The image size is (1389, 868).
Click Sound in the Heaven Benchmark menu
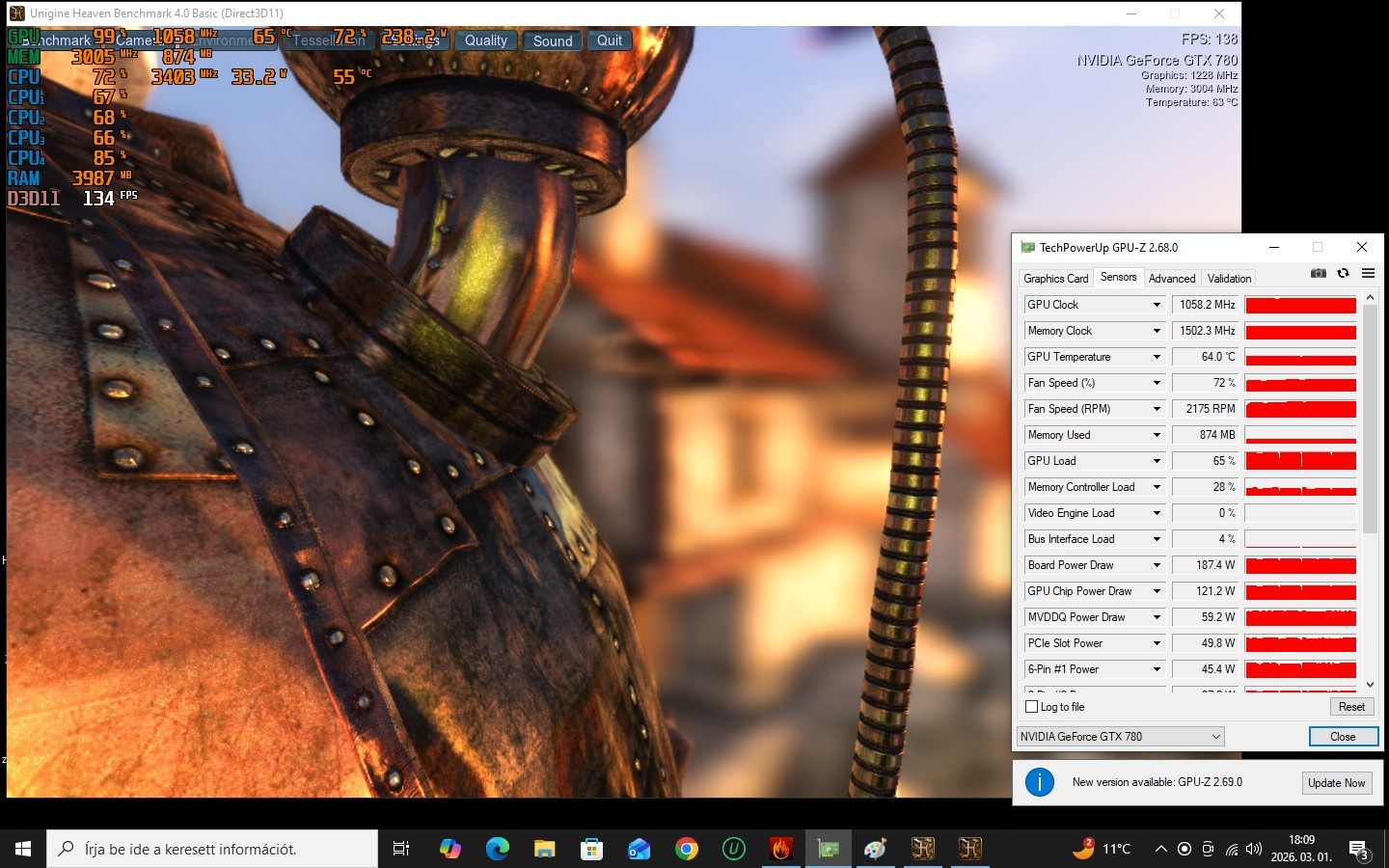(553, 41)
